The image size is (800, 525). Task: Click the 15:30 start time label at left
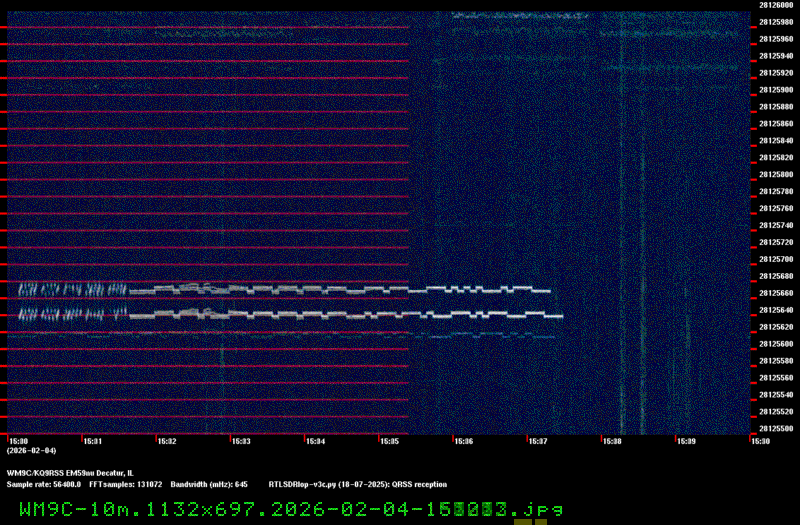coord(18,440)
